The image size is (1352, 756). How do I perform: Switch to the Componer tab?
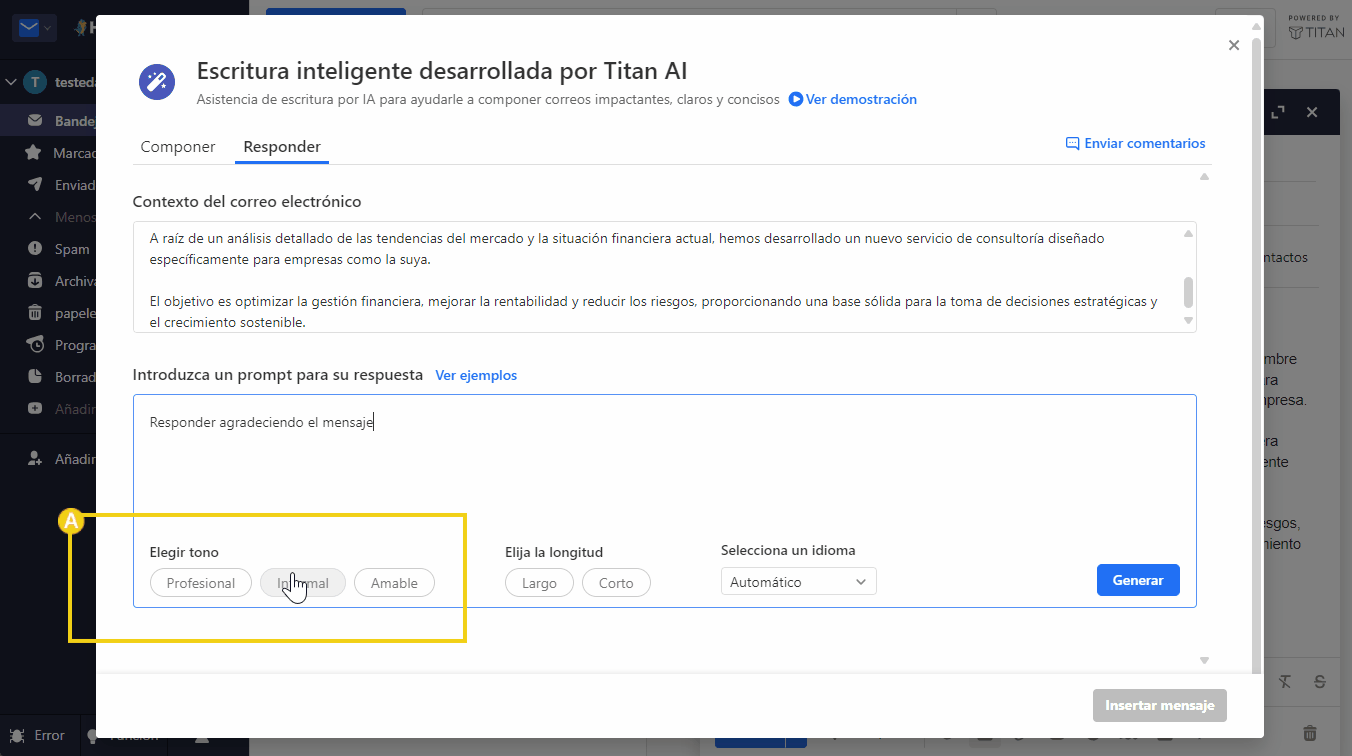click(x=178, y=147)
